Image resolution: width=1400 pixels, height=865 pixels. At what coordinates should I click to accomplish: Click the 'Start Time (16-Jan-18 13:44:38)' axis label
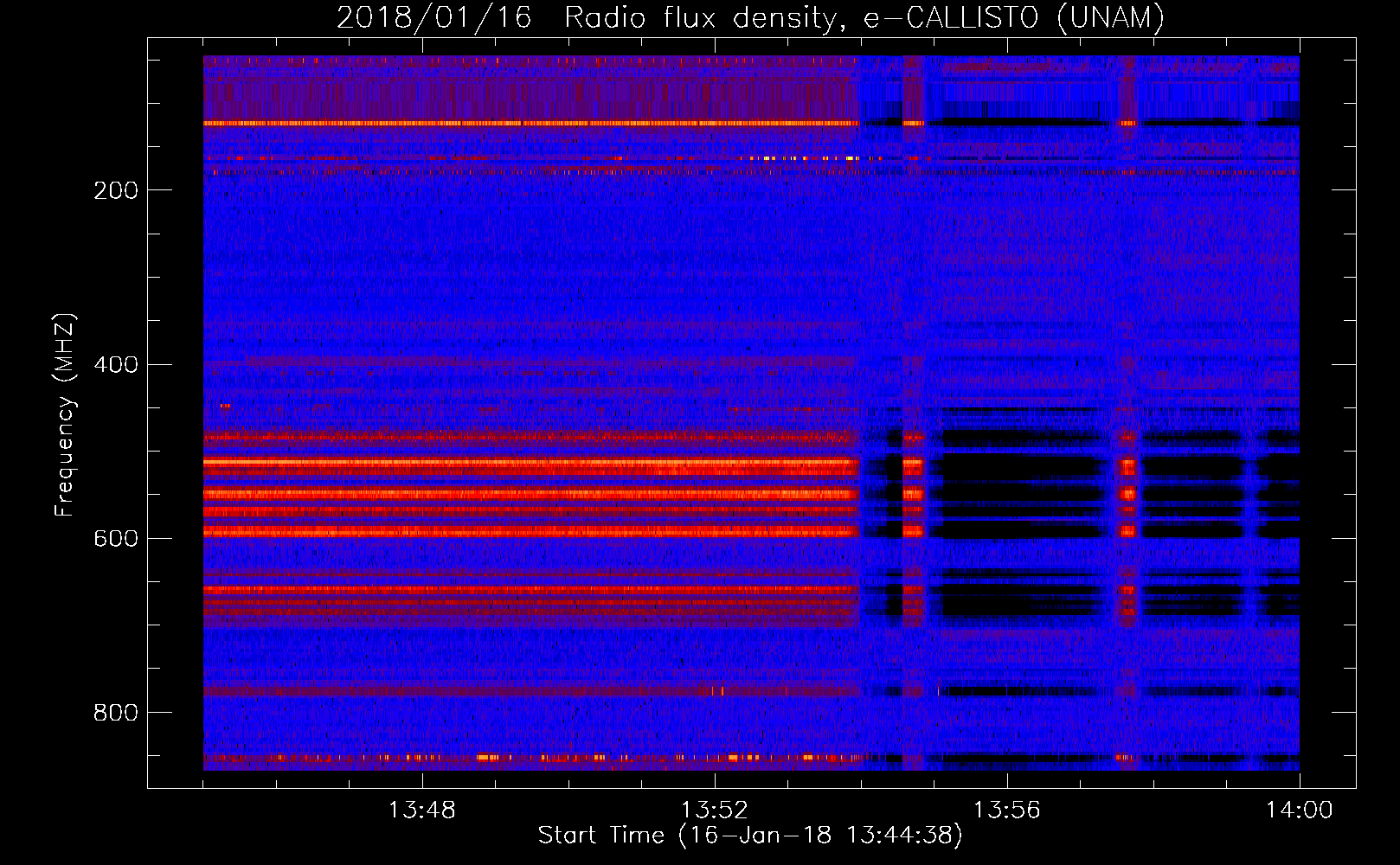coord(750,836)
